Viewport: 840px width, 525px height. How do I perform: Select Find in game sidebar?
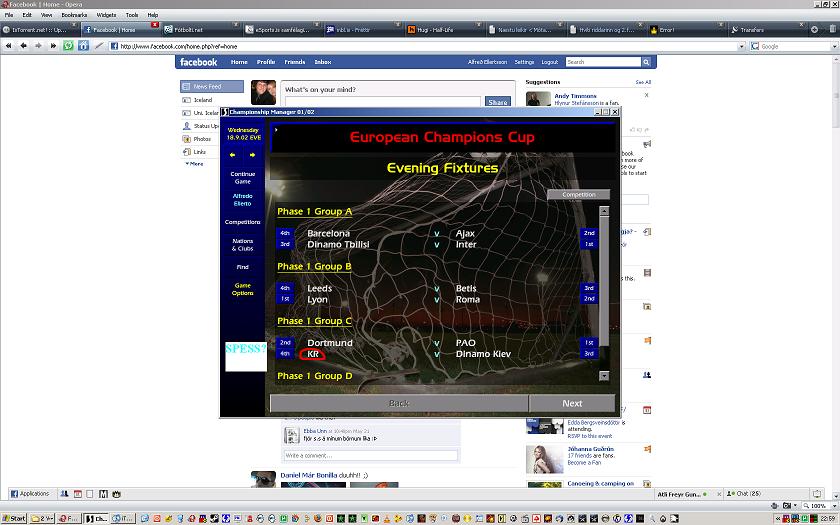point(243,267)
